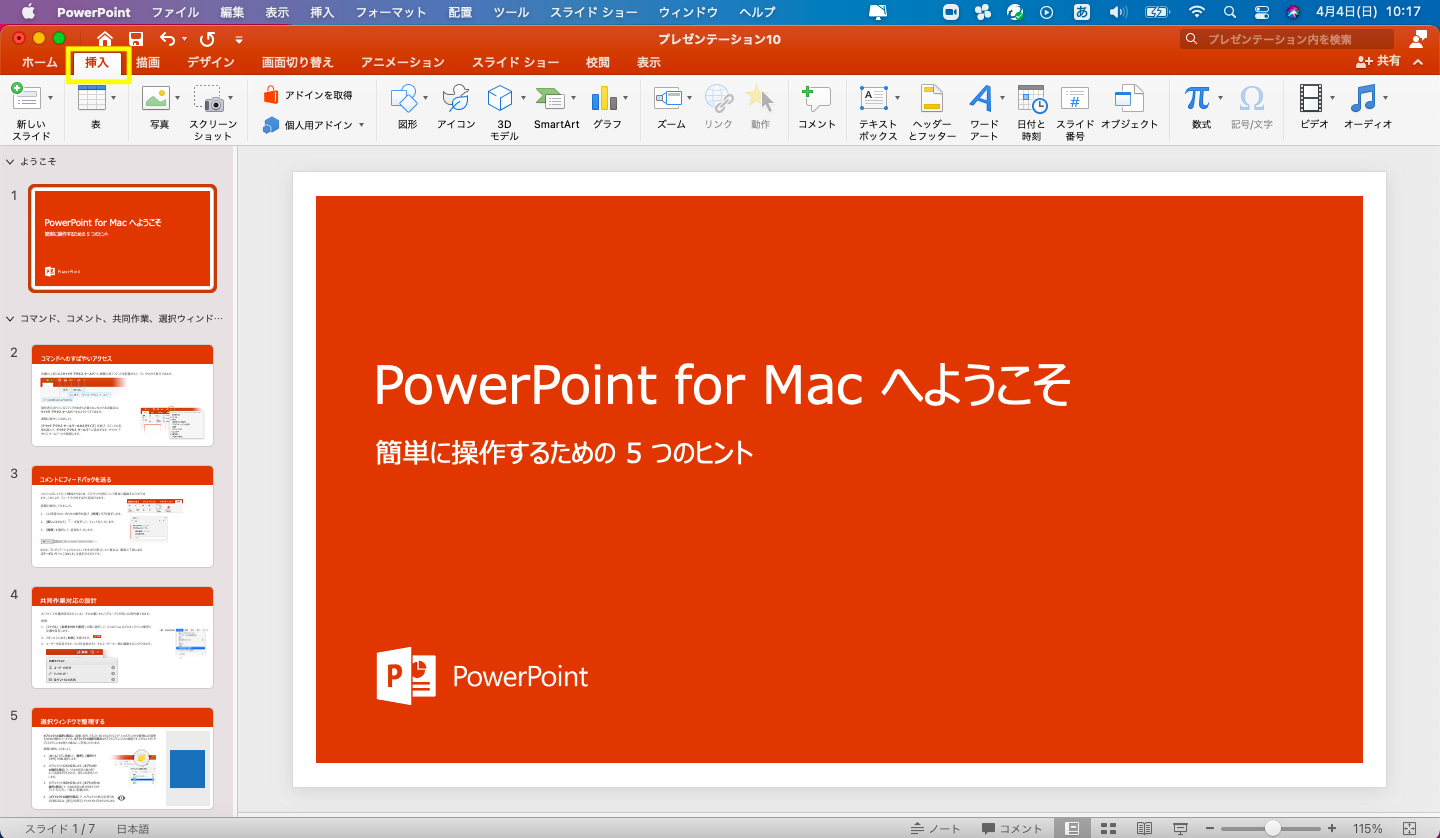This screenshot has height=838, width=1440.
Task: Click the テキストボックス icon
Action: pyautogui.click(x=874, y=98)
